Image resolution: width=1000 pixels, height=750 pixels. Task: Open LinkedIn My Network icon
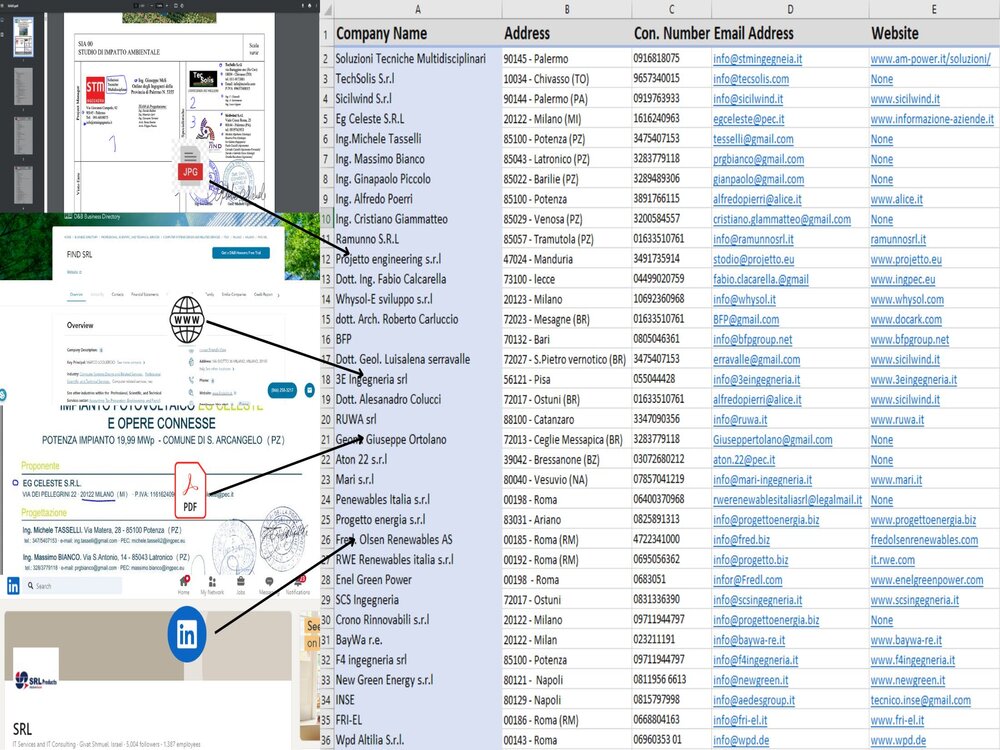(x=212, y=582)
